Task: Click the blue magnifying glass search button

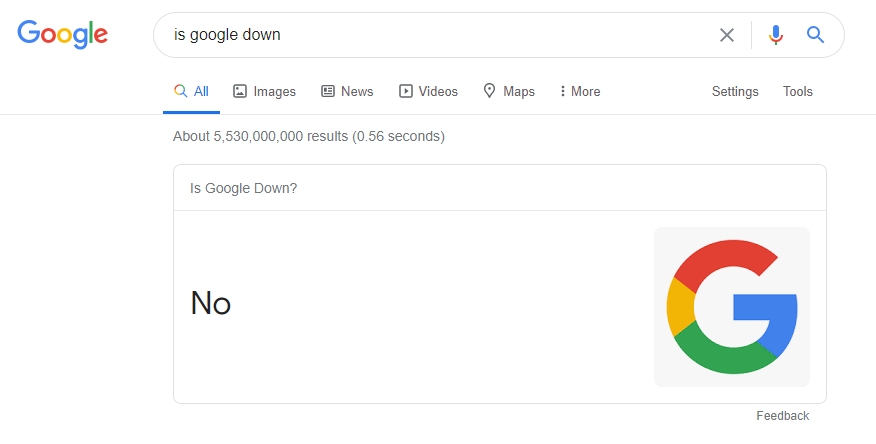Action: click(815, 35)
